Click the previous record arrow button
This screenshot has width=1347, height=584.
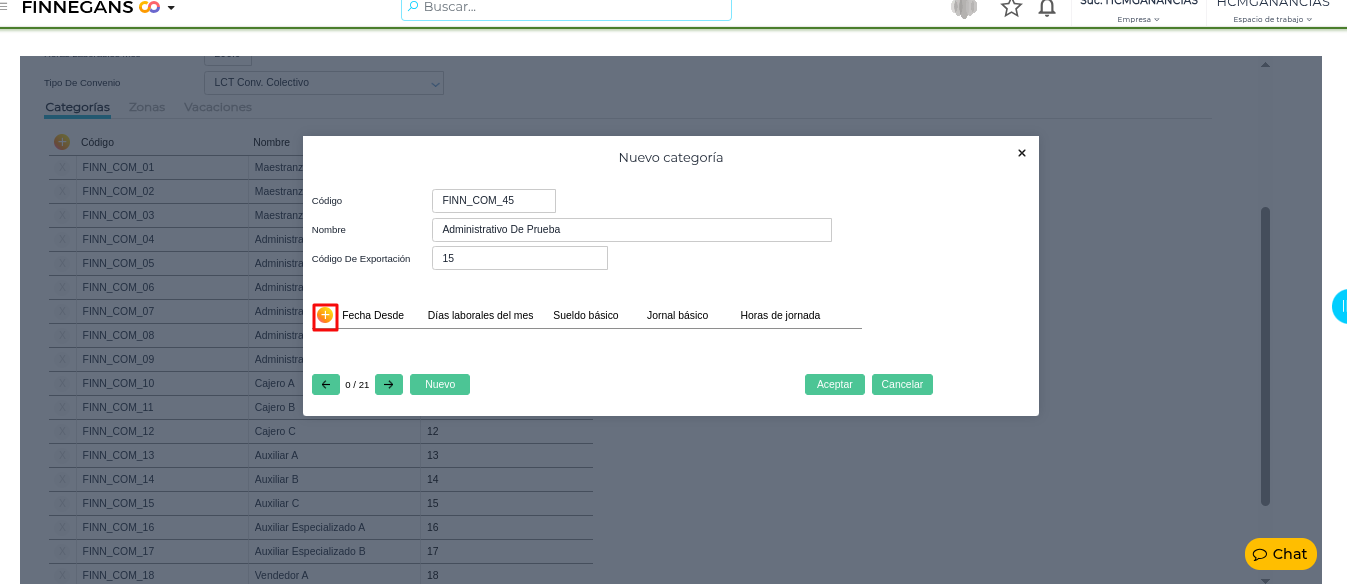[x=326, y=384]
